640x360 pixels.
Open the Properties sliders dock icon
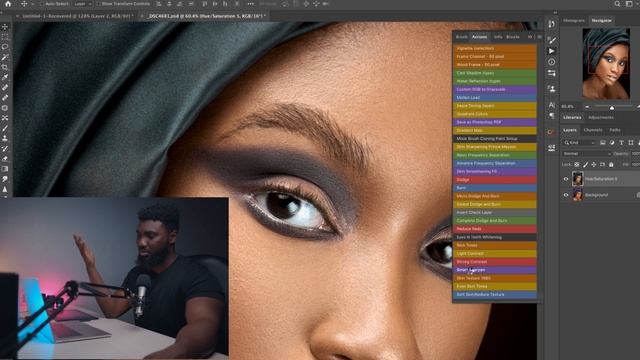point(551,73)
